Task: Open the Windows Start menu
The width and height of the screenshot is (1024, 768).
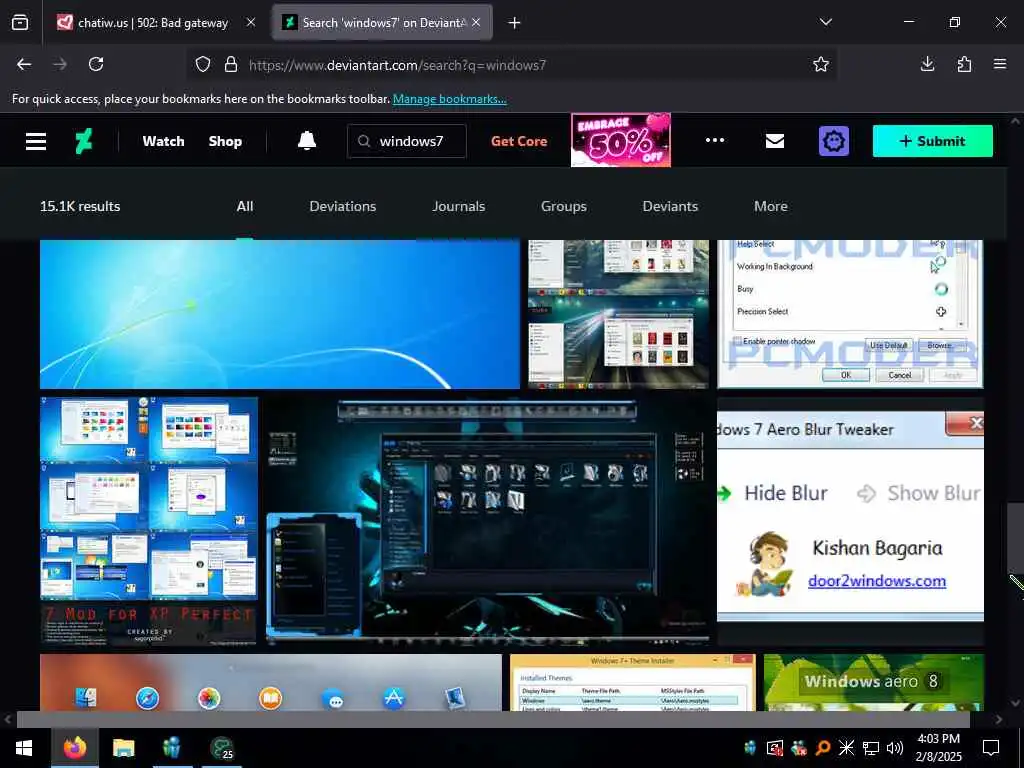Action: click(24, 748)
